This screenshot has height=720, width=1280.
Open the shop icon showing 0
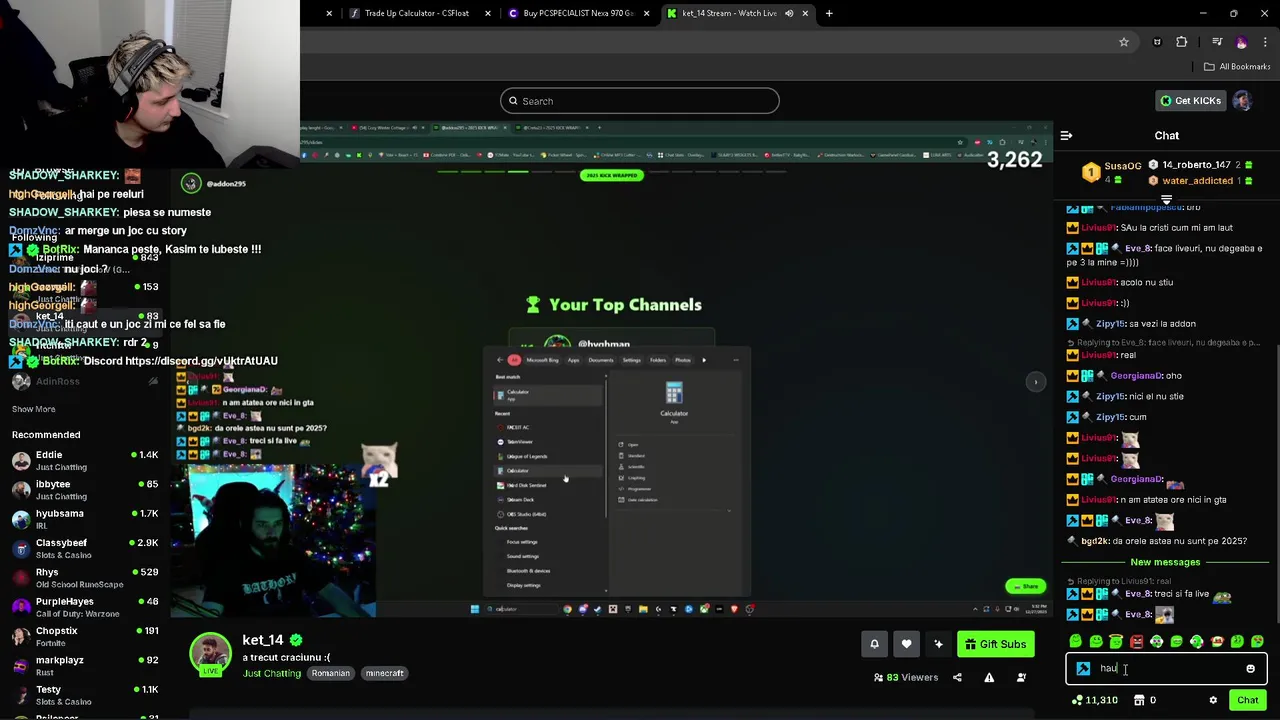tap(1145, 700)
